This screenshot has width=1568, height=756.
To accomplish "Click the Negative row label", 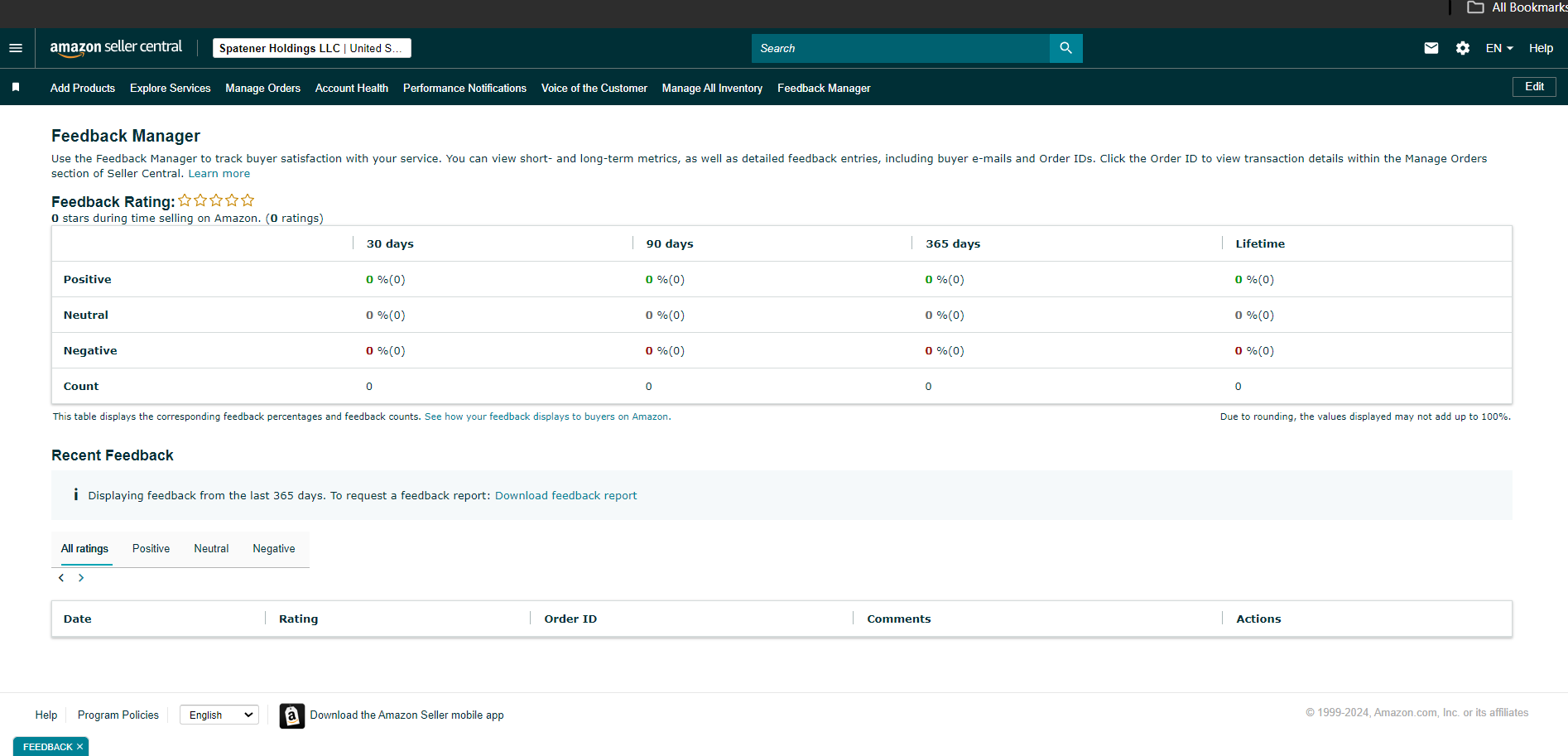I will [x=90, y=351].
